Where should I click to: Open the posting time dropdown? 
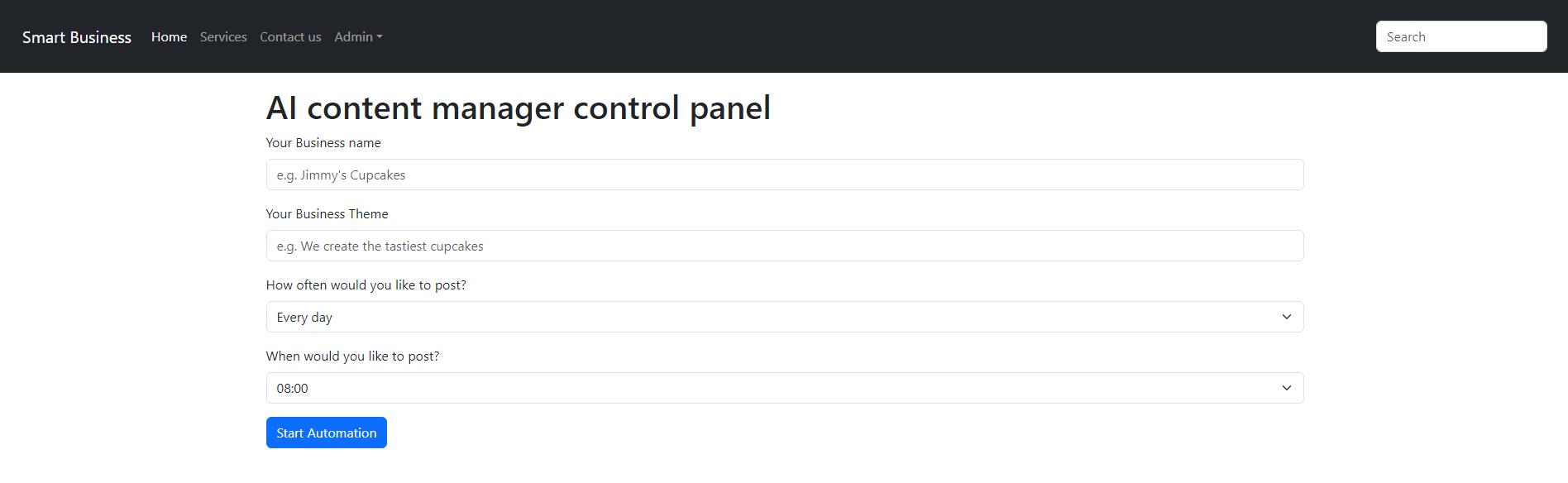point(784,387)
